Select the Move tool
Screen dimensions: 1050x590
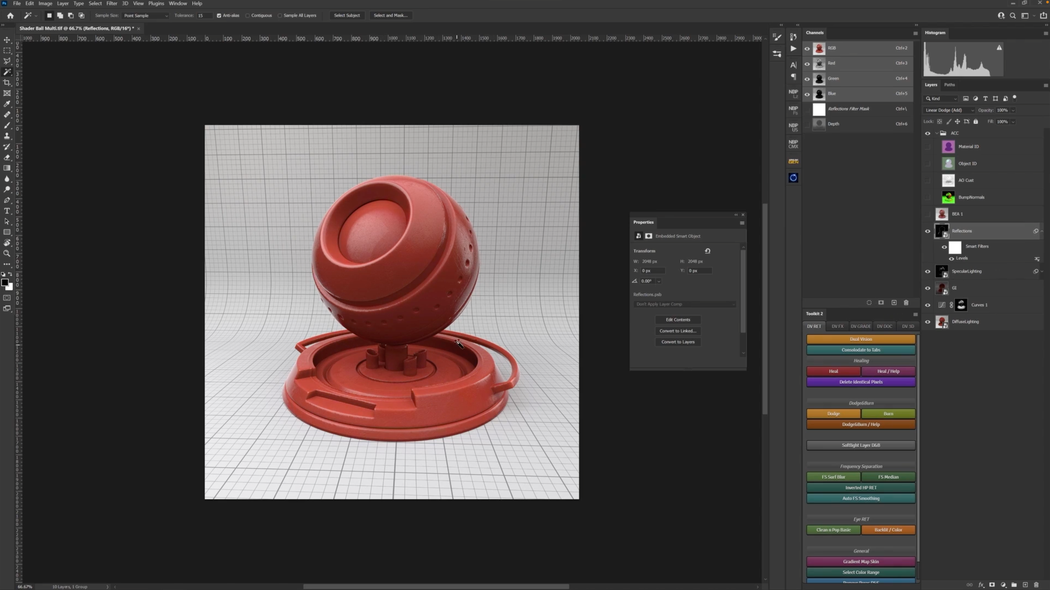pyautogui.click(x=7, y=40)
